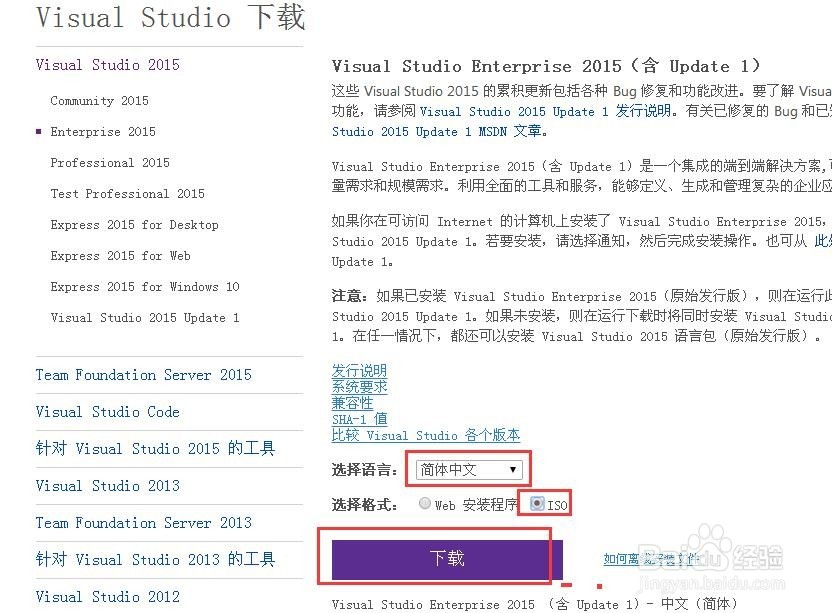
Task: Open the 系统要求 system requirements link
Action: coord(359,386)
